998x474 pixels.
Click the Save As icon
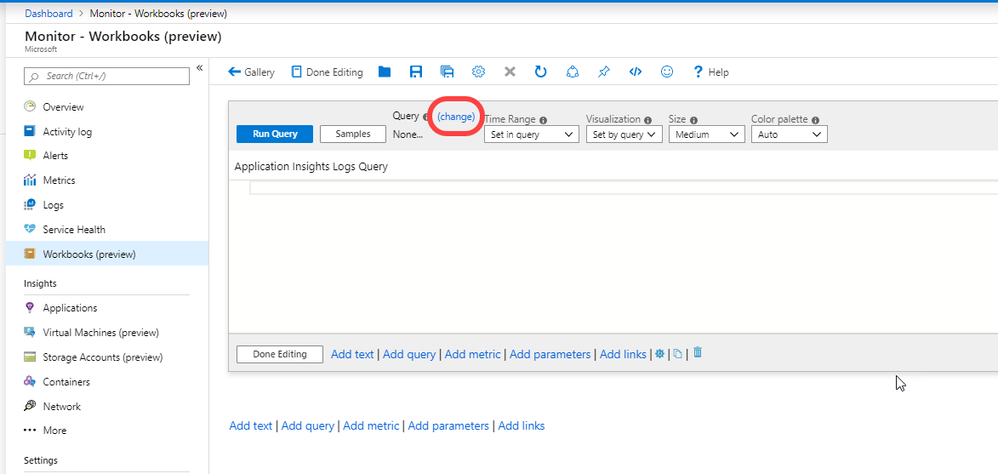447,72
